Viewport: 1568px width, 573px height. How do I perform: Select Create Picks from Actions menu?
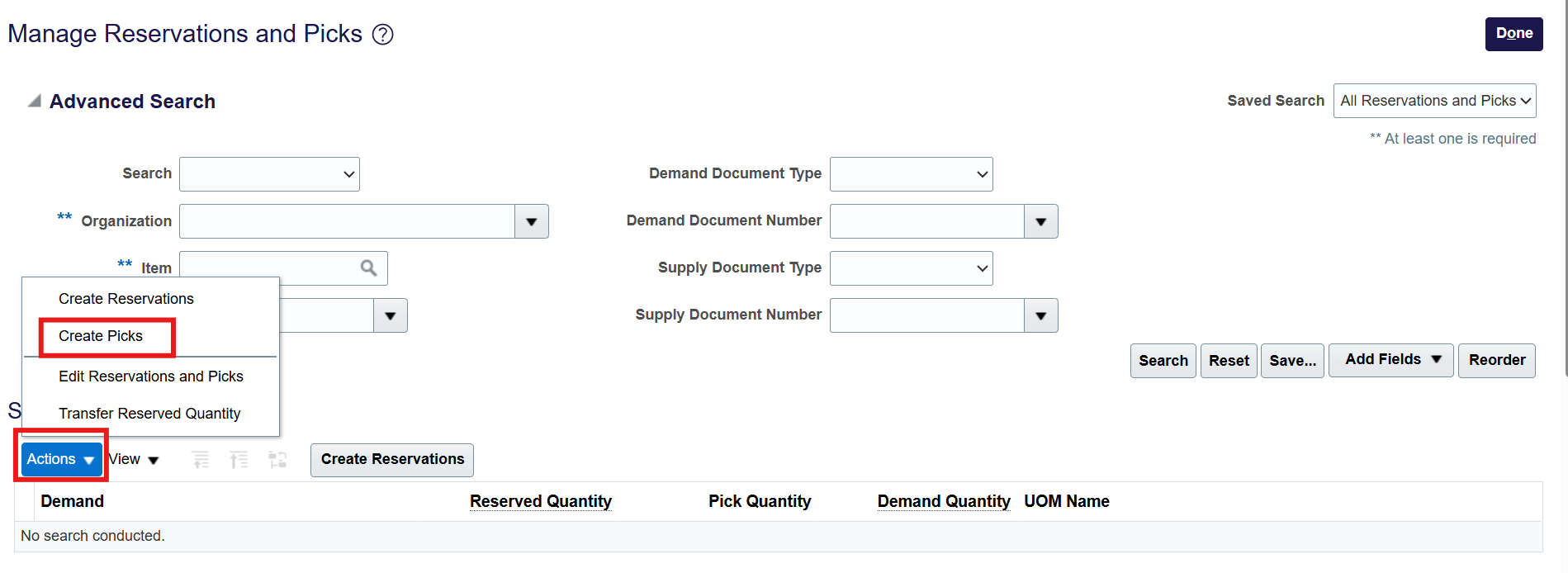click(101, 336)
